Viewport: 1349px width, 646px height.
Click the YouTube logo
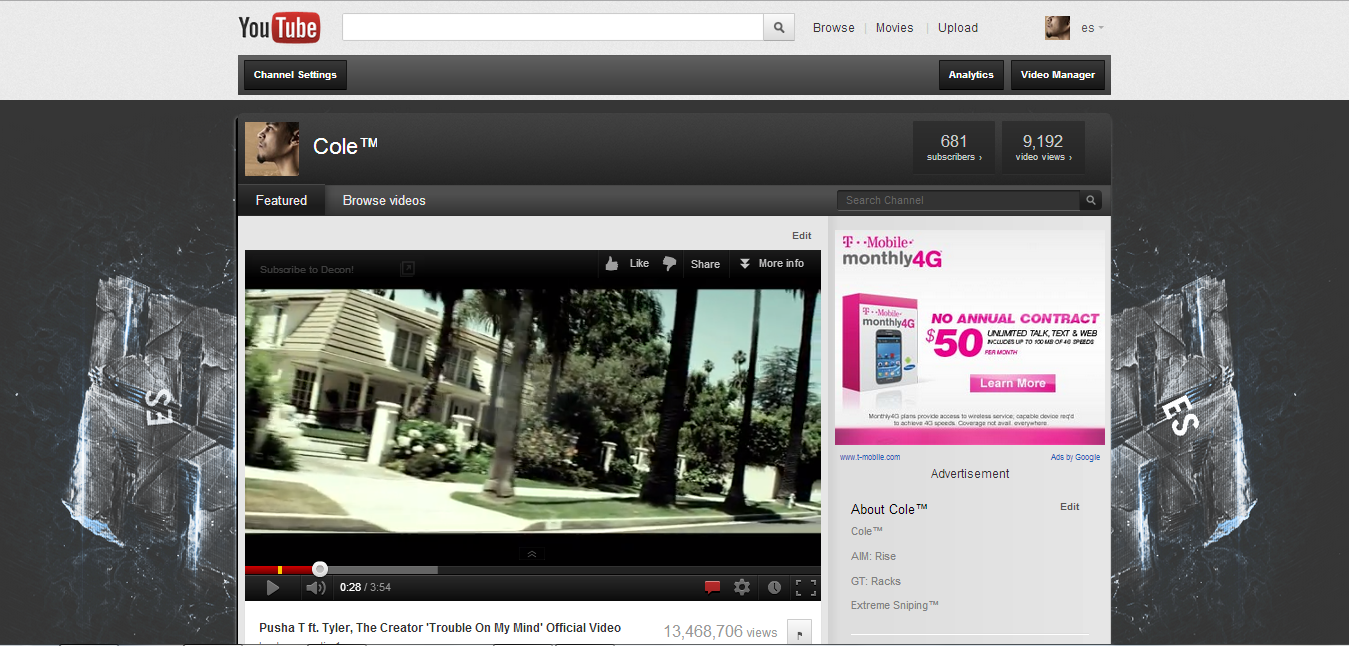tap(279, 27)
